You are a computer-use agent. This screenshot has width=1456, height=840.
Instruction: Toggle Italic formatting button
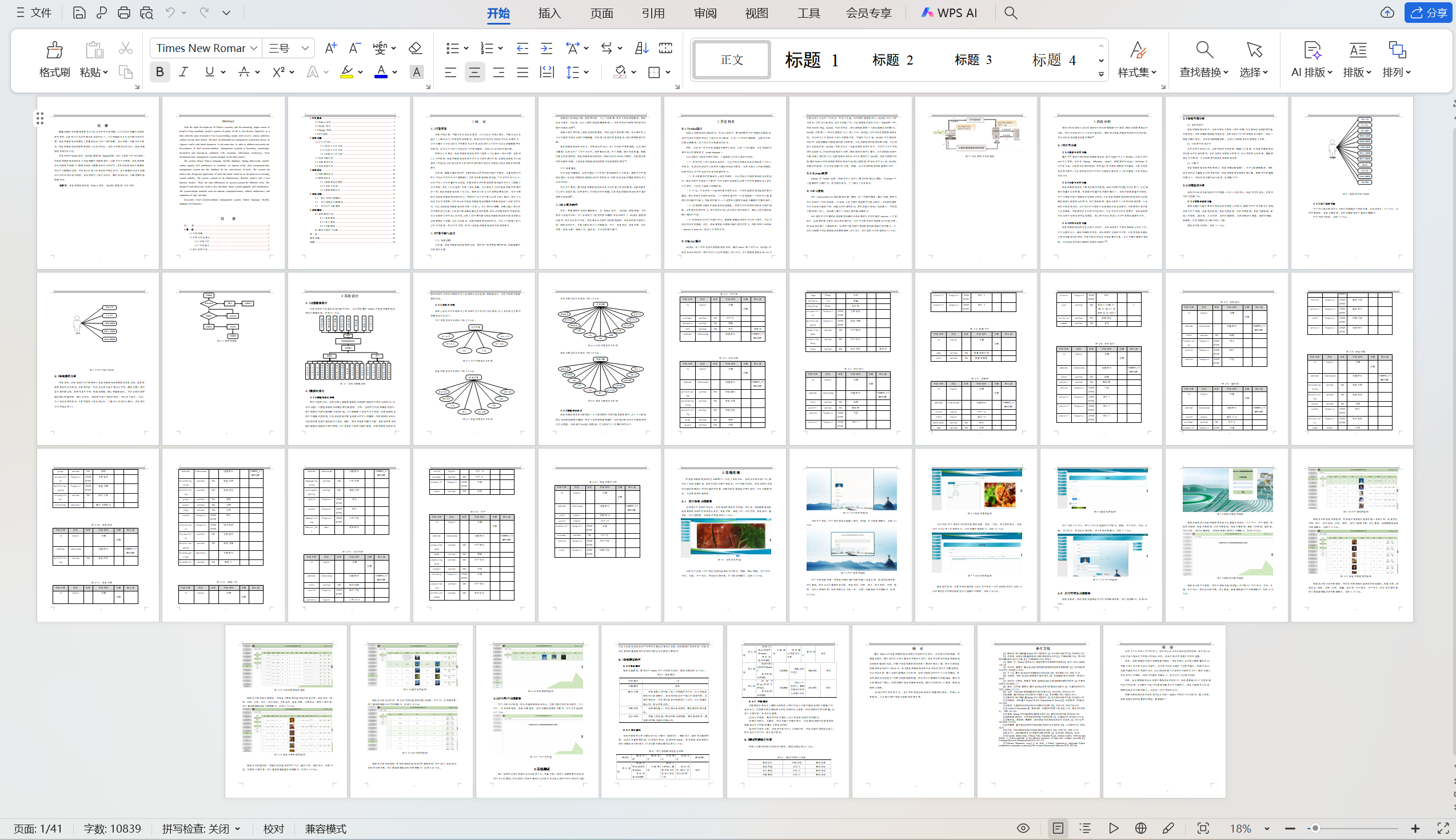click(x=184, y=72)
